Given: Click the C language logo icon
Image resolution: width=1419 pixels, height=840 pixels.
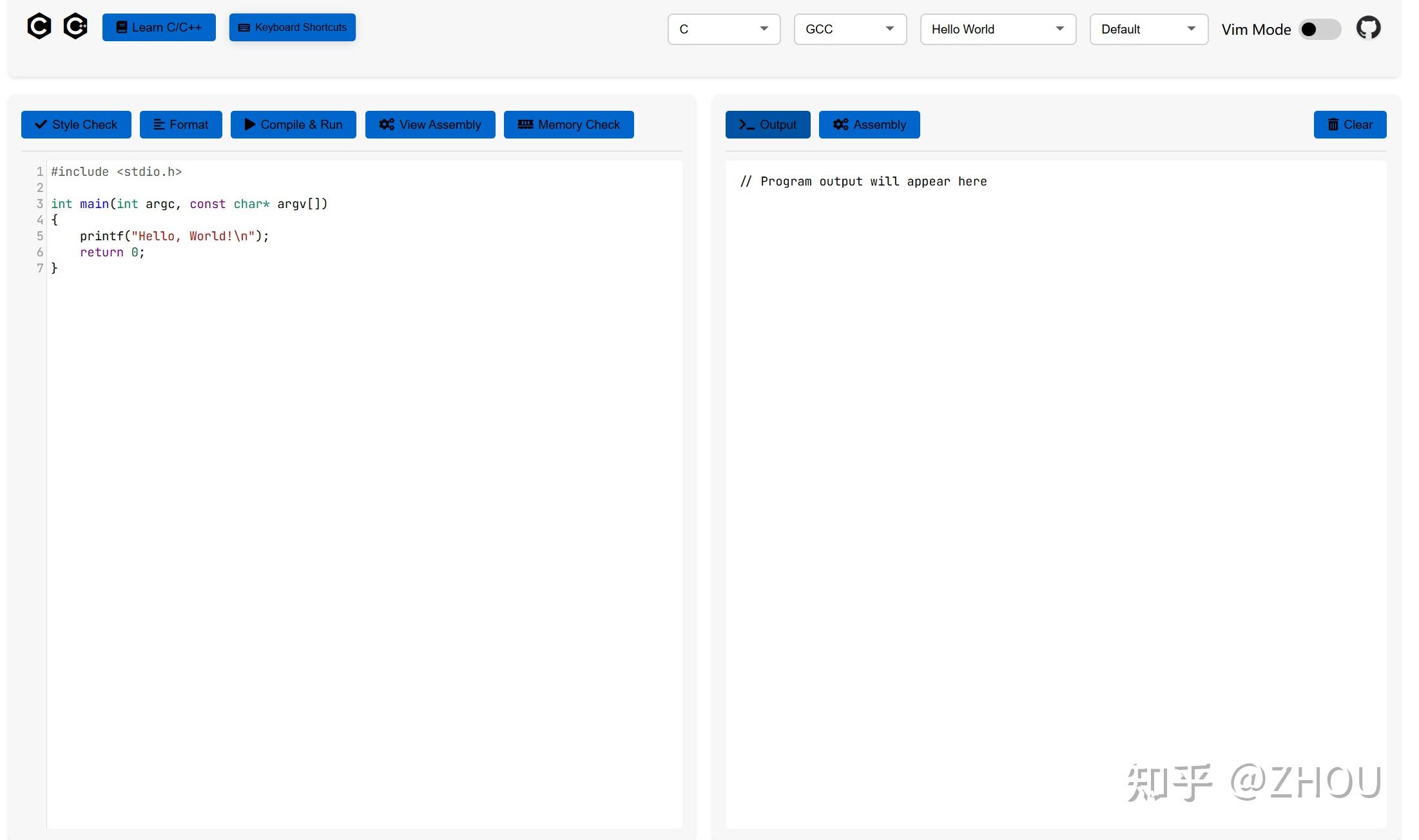Looking at the screenshot, I should pyautogui.click(x=39, y=26).
